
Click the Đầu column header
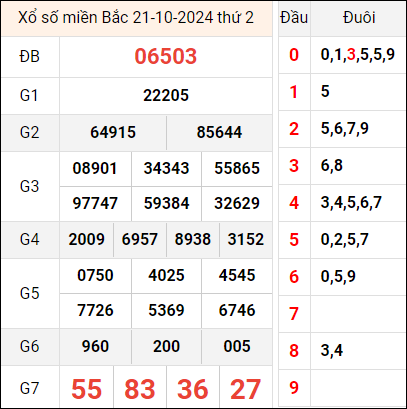[x=294, y=18]
